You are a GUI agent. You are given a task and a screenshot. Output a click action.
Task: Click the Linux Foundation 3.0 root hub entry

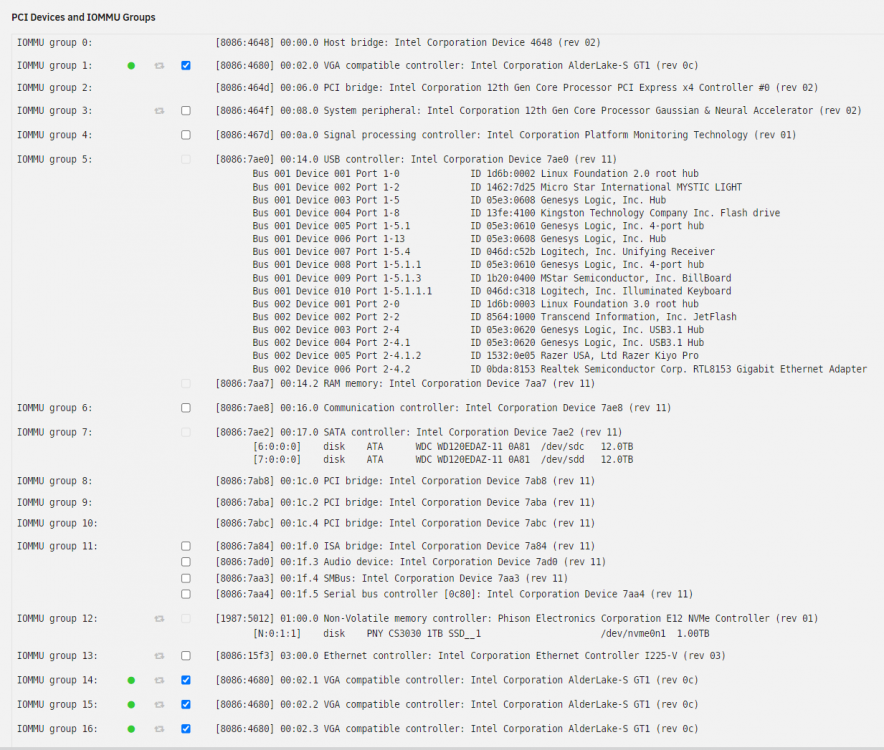[x=476, y=304]
